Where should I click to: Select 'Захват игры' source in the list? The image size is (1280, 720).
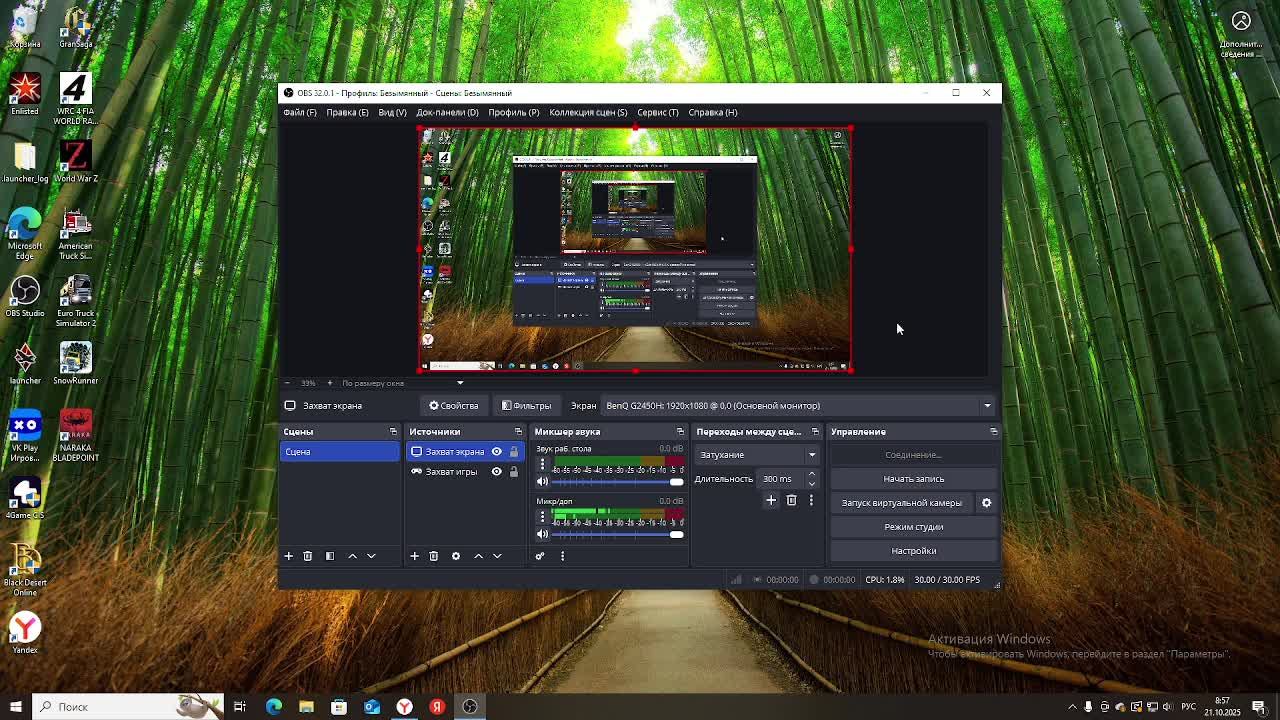pyautogui.click(x=451, y=472)
